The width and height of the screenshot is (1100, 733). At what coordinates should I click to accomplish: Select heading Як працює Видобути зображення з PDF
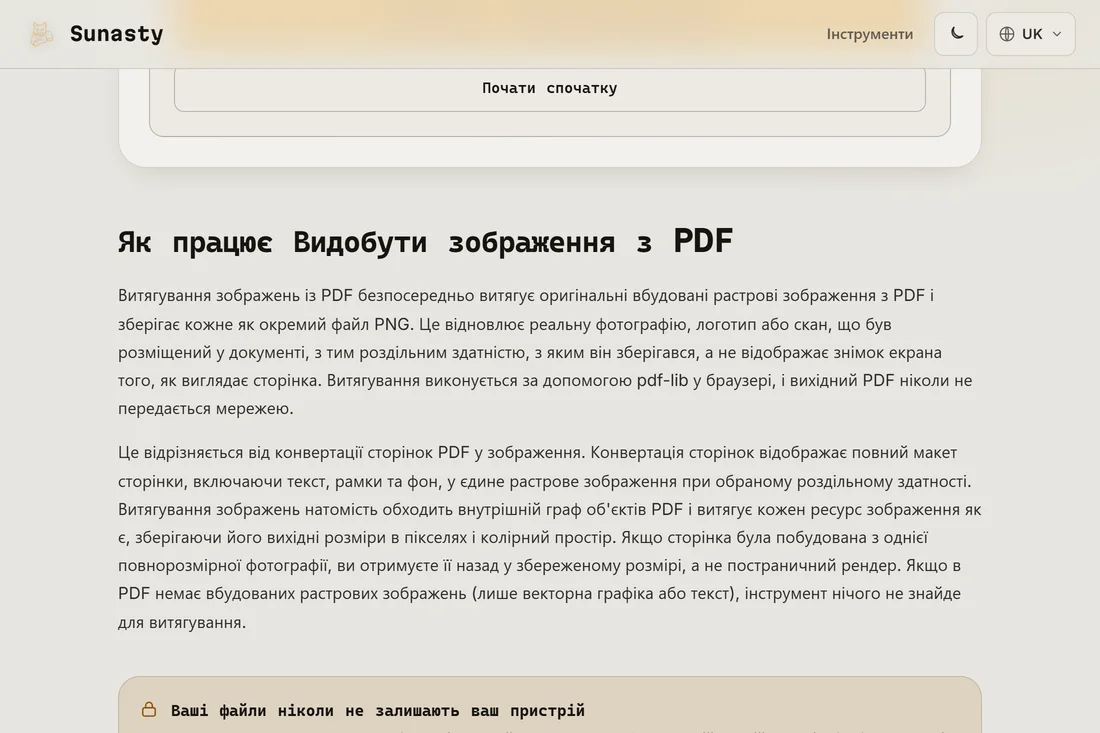point(425,241)
